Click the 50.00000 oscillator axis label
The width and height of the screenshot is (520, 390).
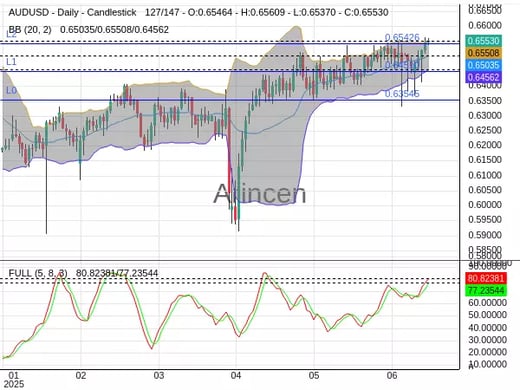point(487,315)
